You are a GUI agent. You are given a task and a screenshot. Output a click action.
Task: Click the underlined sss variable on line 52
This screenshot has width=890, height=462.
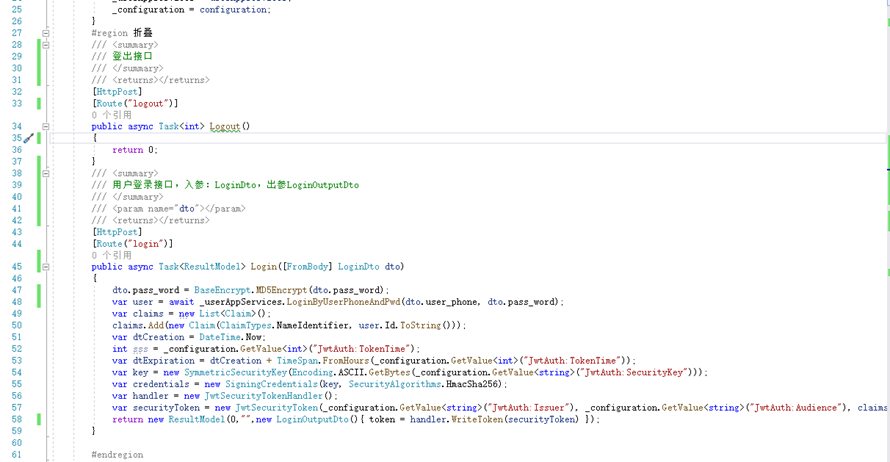click(x=140, y=349)
